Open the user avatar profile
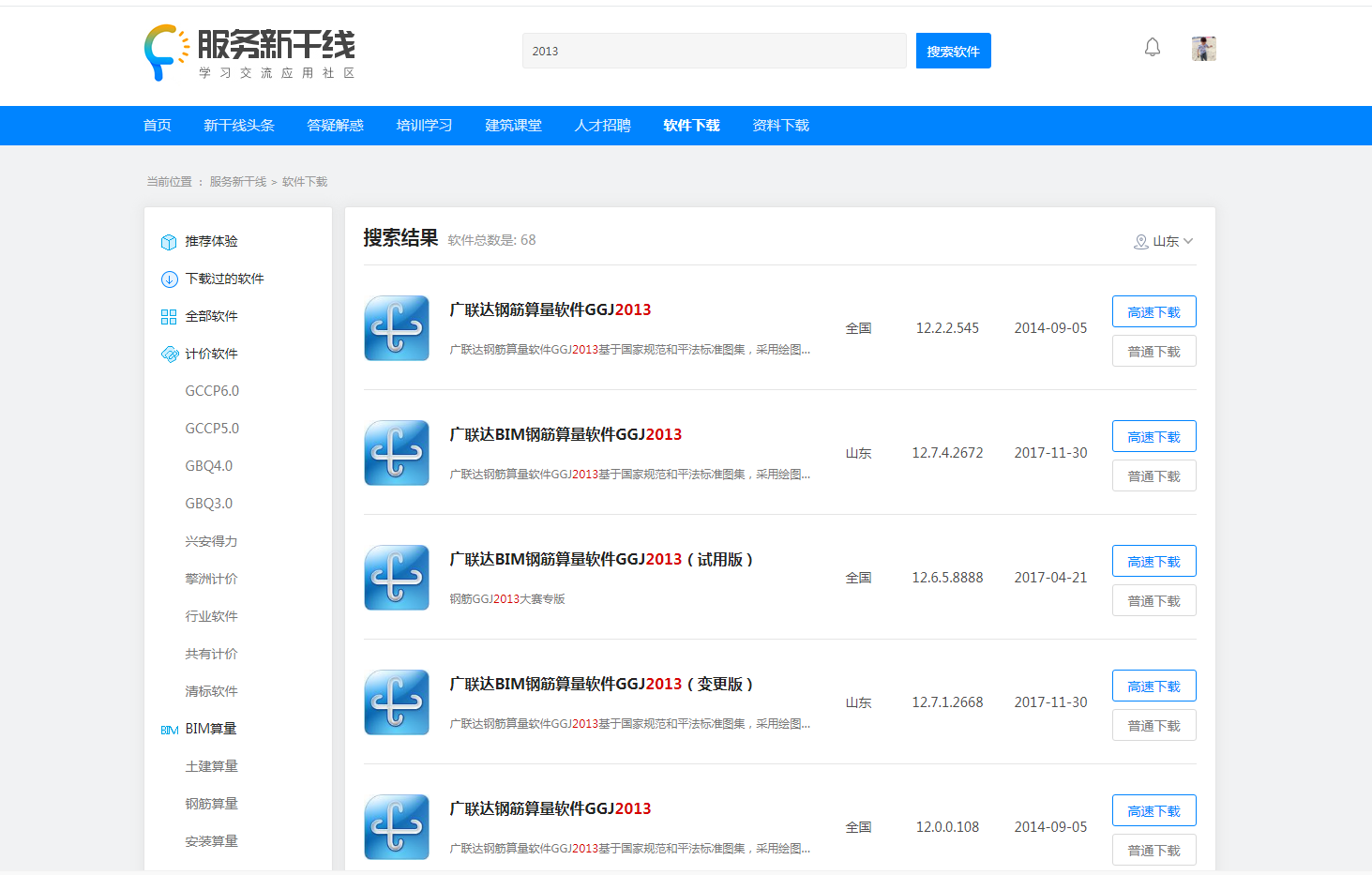Viewport: 1372px width, 875px height. click(x=1204, y=49)
